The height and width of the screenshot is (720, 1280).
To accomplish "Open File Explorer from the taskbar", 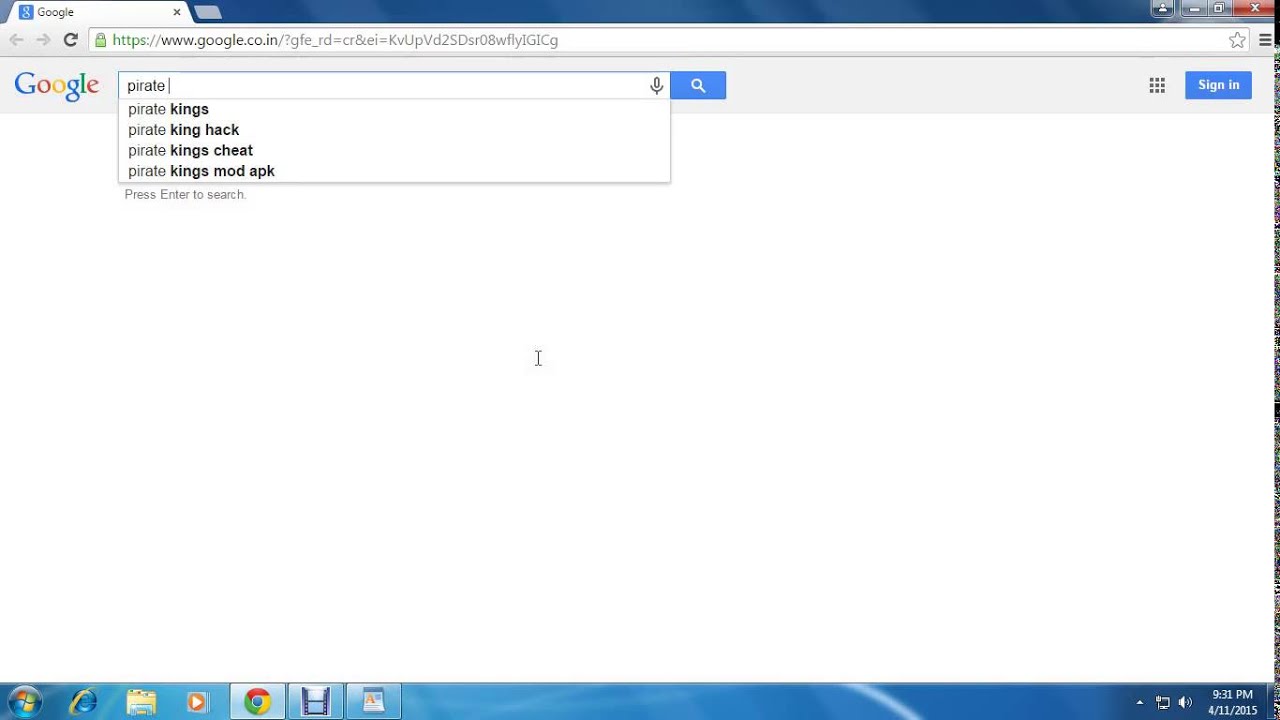I will pos(141,702).
